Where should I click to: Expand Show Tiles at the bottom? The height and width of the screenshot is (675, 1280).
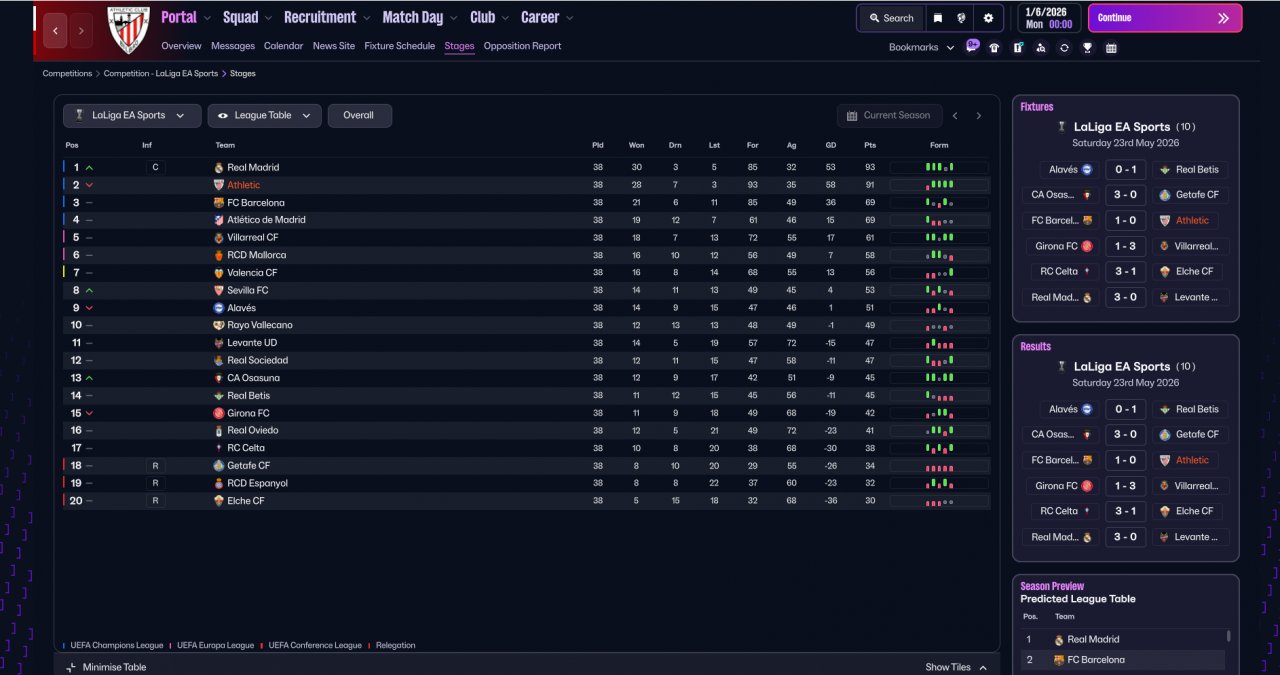click(x=956, y=667)
